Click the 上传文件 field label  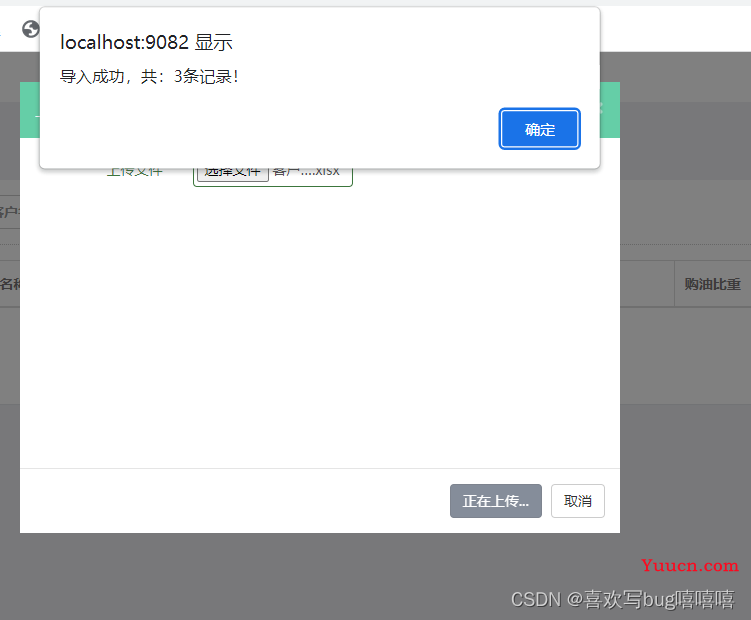click(135, 172)
